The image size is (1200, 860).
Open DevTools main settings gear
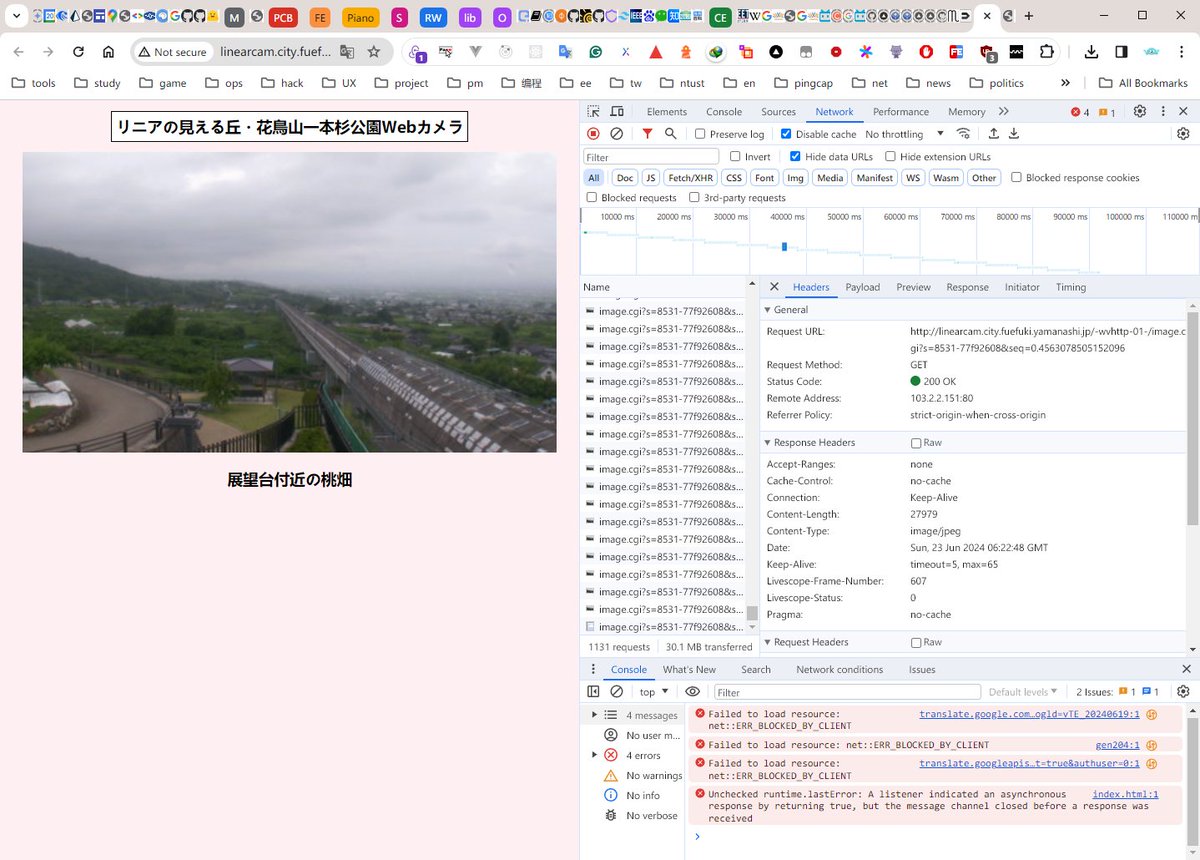pos(1139,112)
